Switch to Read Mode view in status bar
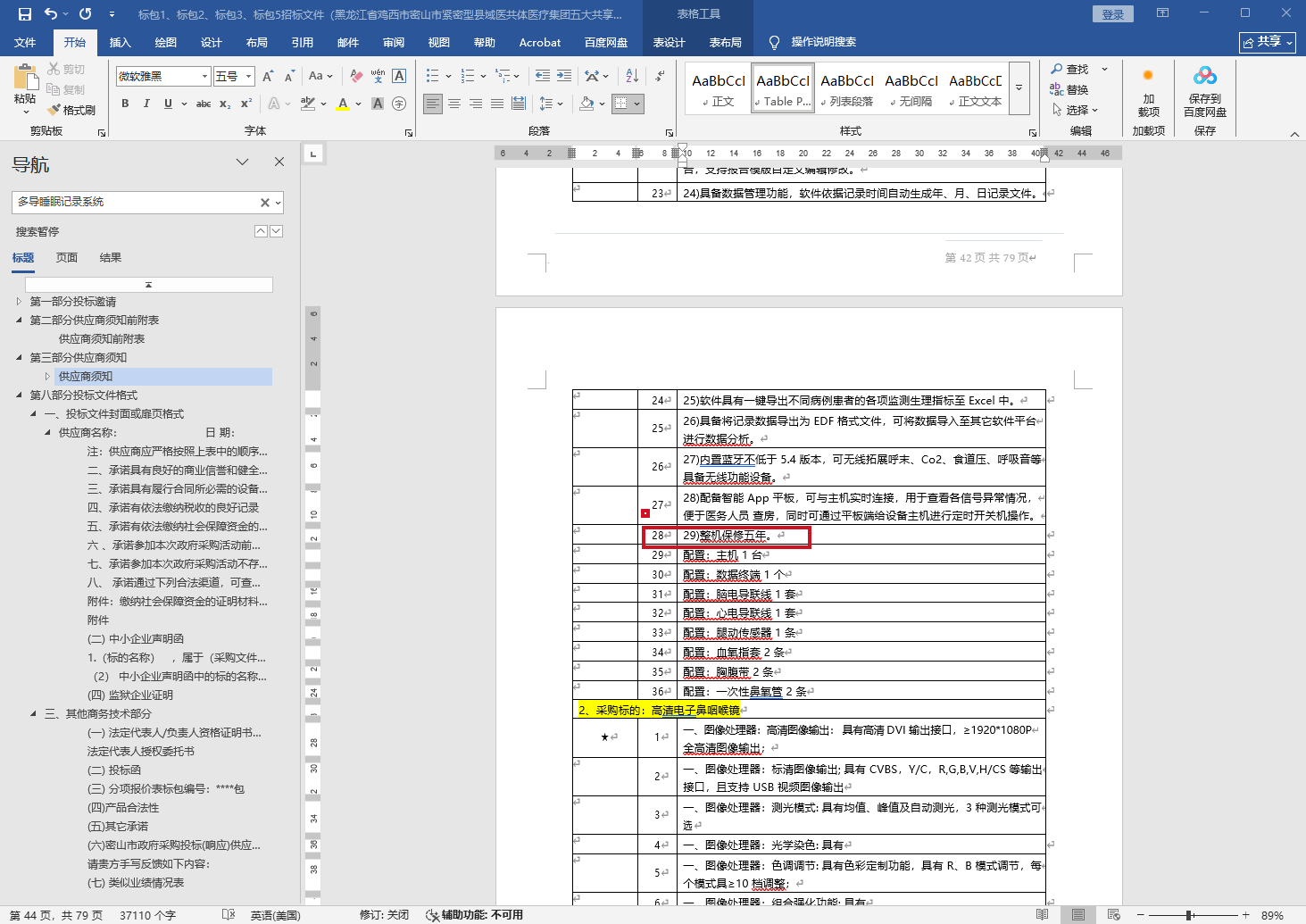Screen dimensions: 1306x924 [1043, 915]
